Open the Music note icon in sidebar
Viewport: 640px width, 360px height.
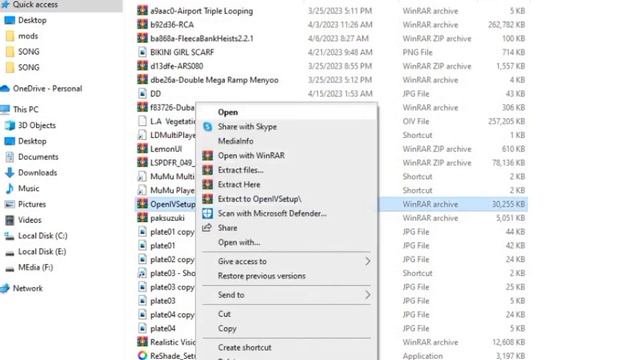pos(10,189)
